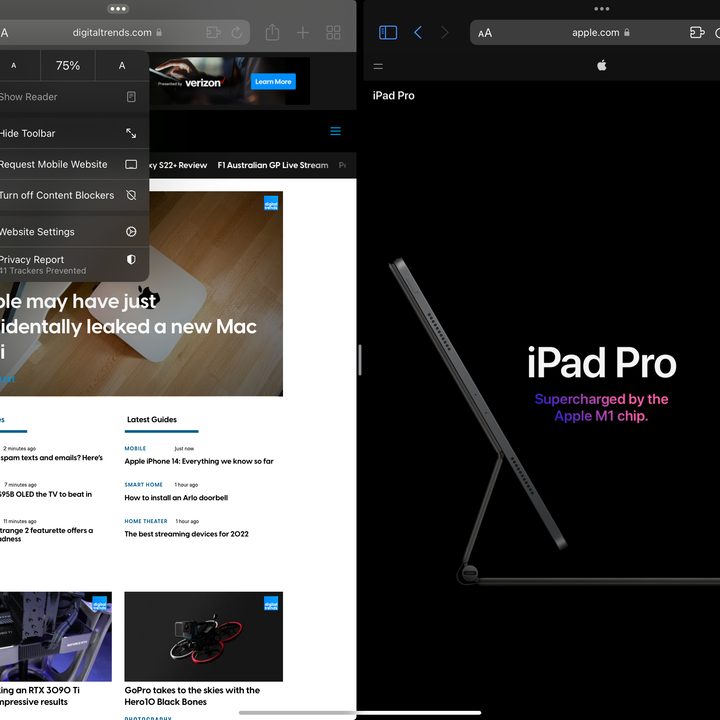Click Learn More on Verizon ad
This screenshot has height=720, width=720.
tap(273, 82)
